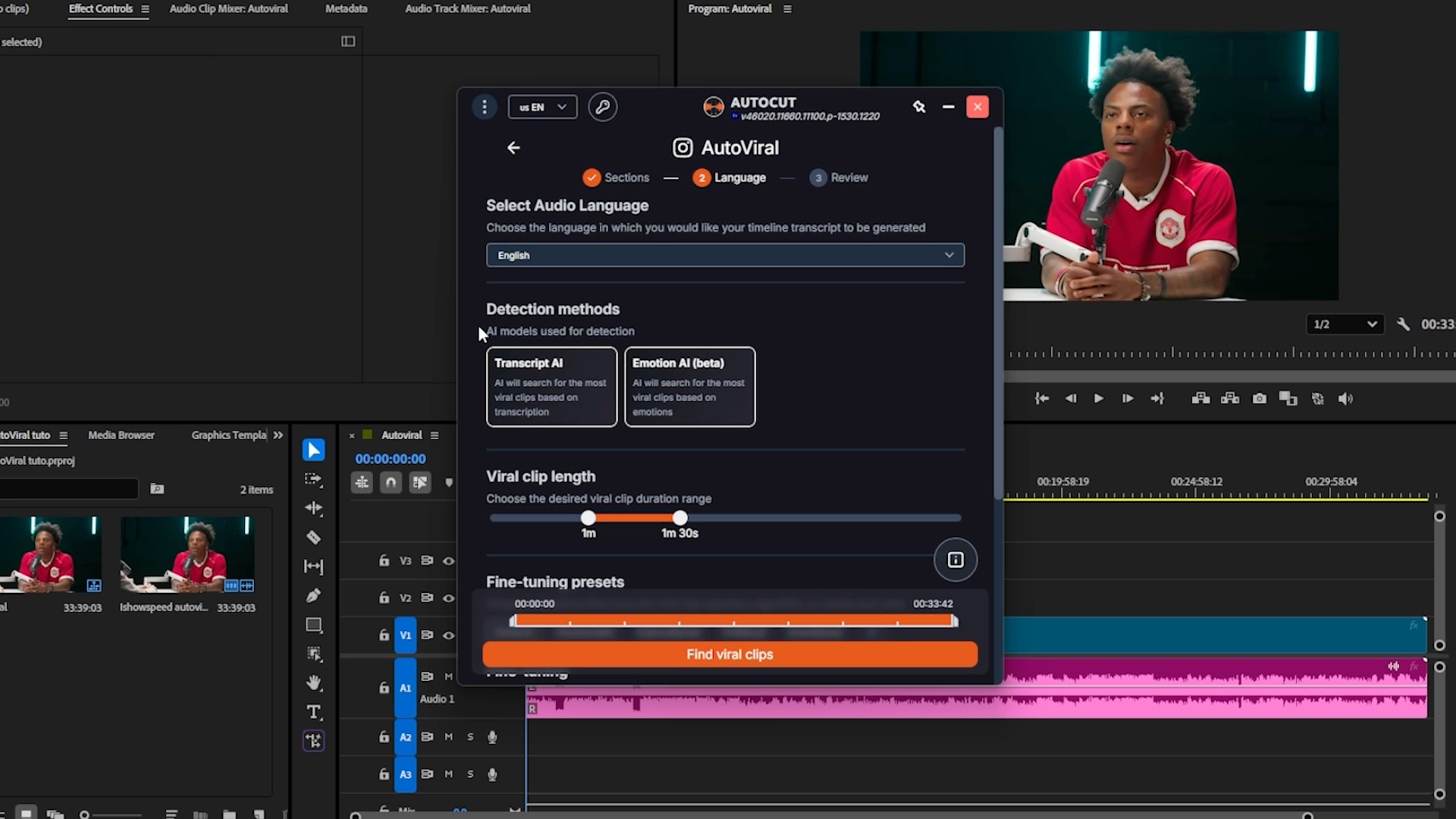Select the Selection tool arrow

(x=313, y=450)
